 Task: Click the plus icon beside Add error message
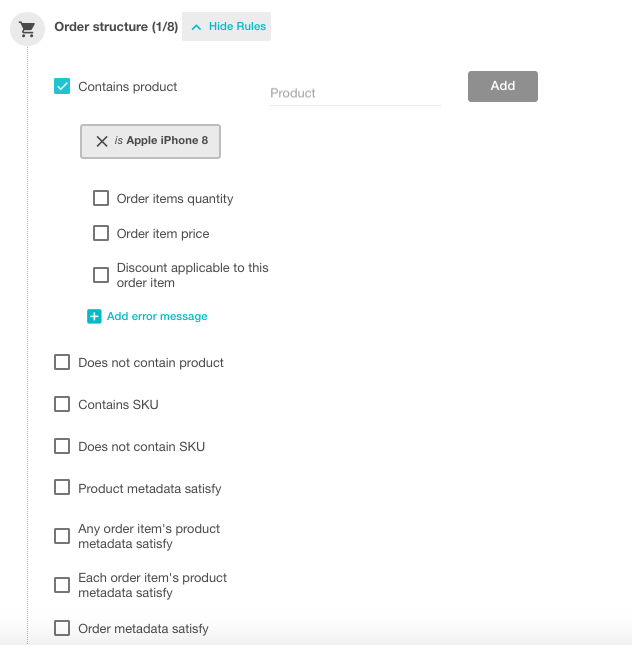click(x=94, y=317)
